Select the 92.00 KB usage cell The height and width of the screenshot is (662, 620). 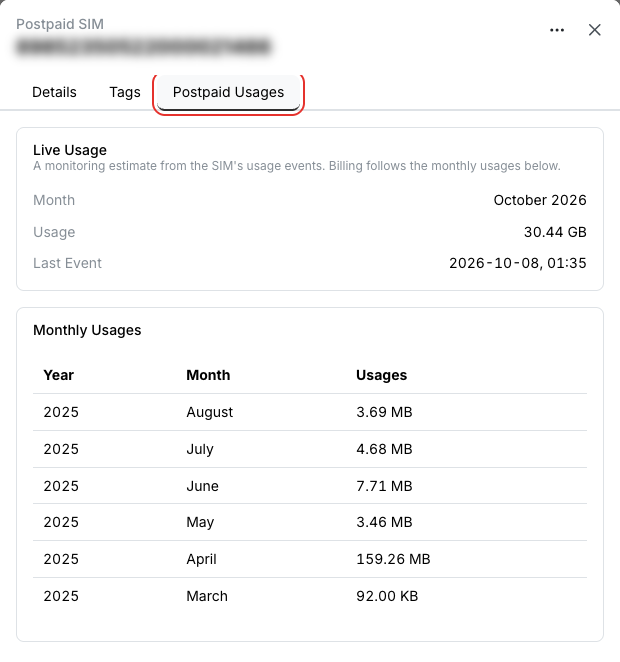[387, 596]
